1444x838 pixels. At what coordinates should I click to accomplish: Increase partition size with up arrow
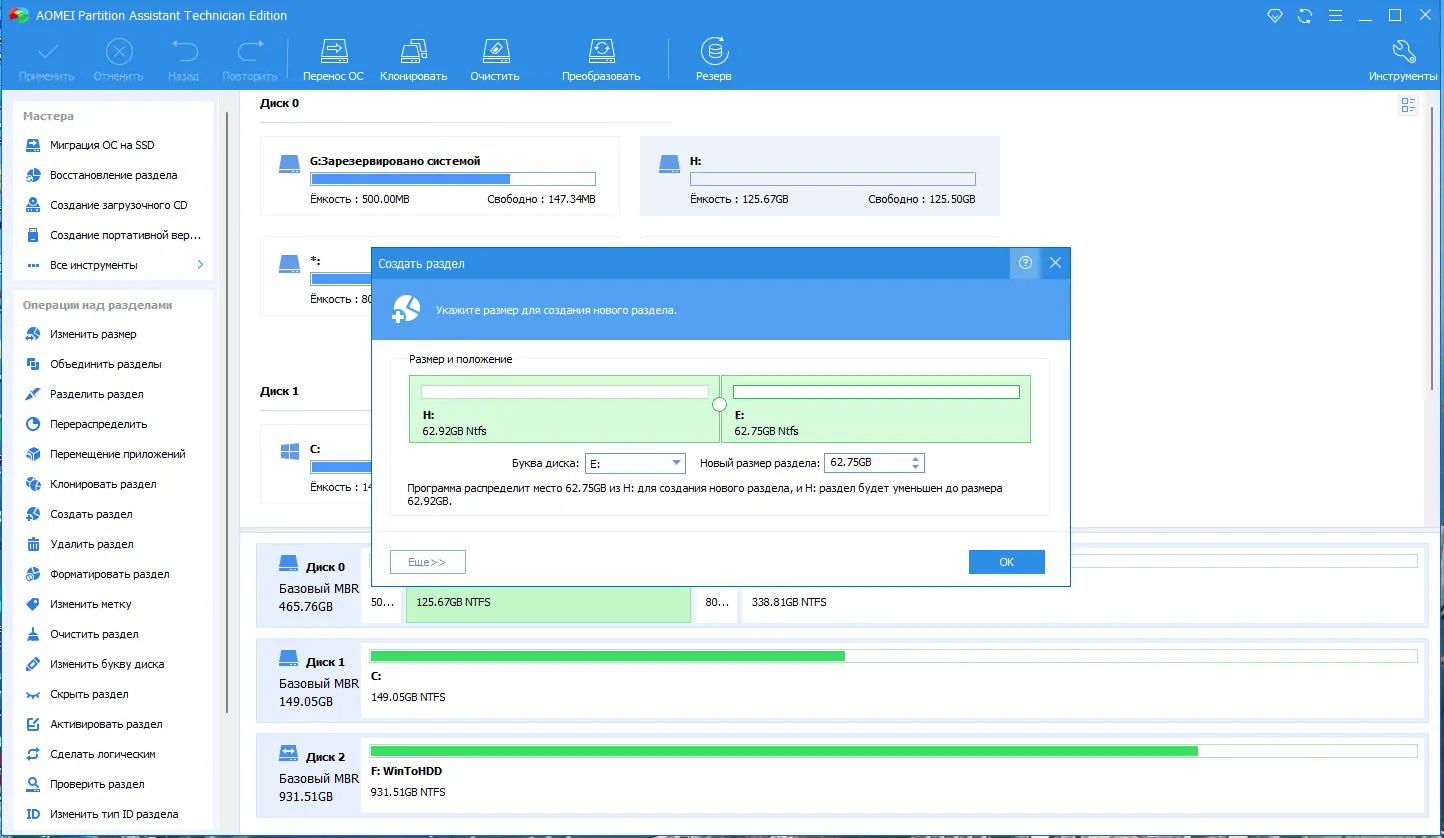click(916, 459)
